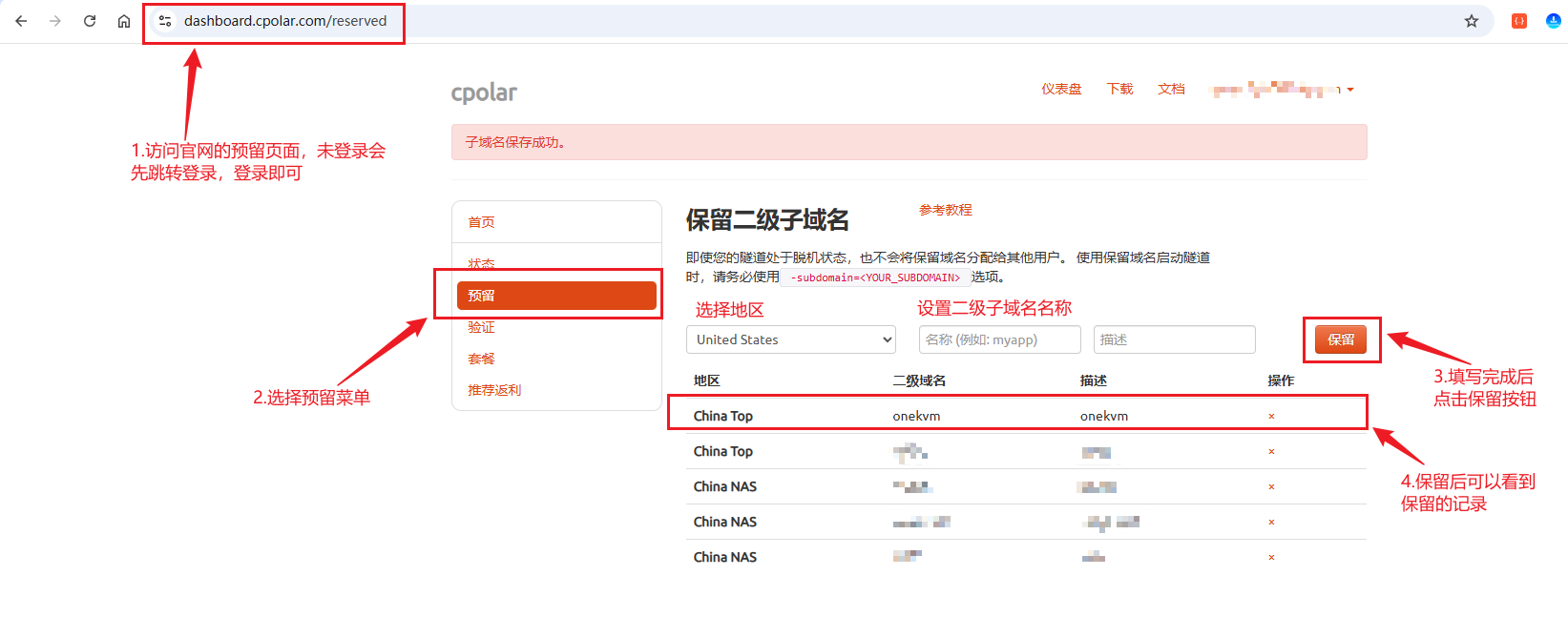Click site information icon in address bar
This screenshot has height=617, width=1568.
coord(165,21)
